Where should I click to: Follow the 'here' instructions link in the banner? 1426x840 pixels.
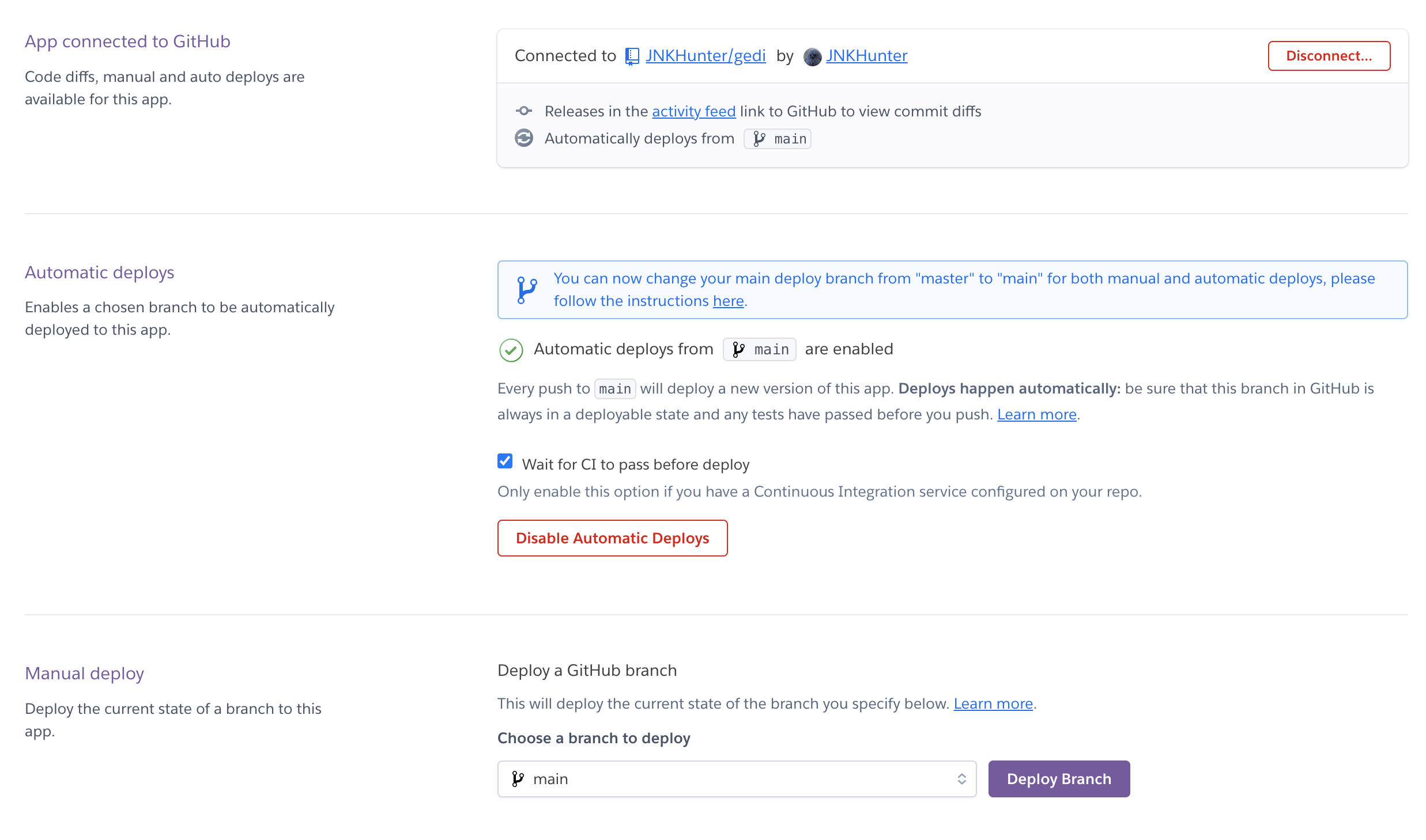pyautogui.click(x=728, y=301)
